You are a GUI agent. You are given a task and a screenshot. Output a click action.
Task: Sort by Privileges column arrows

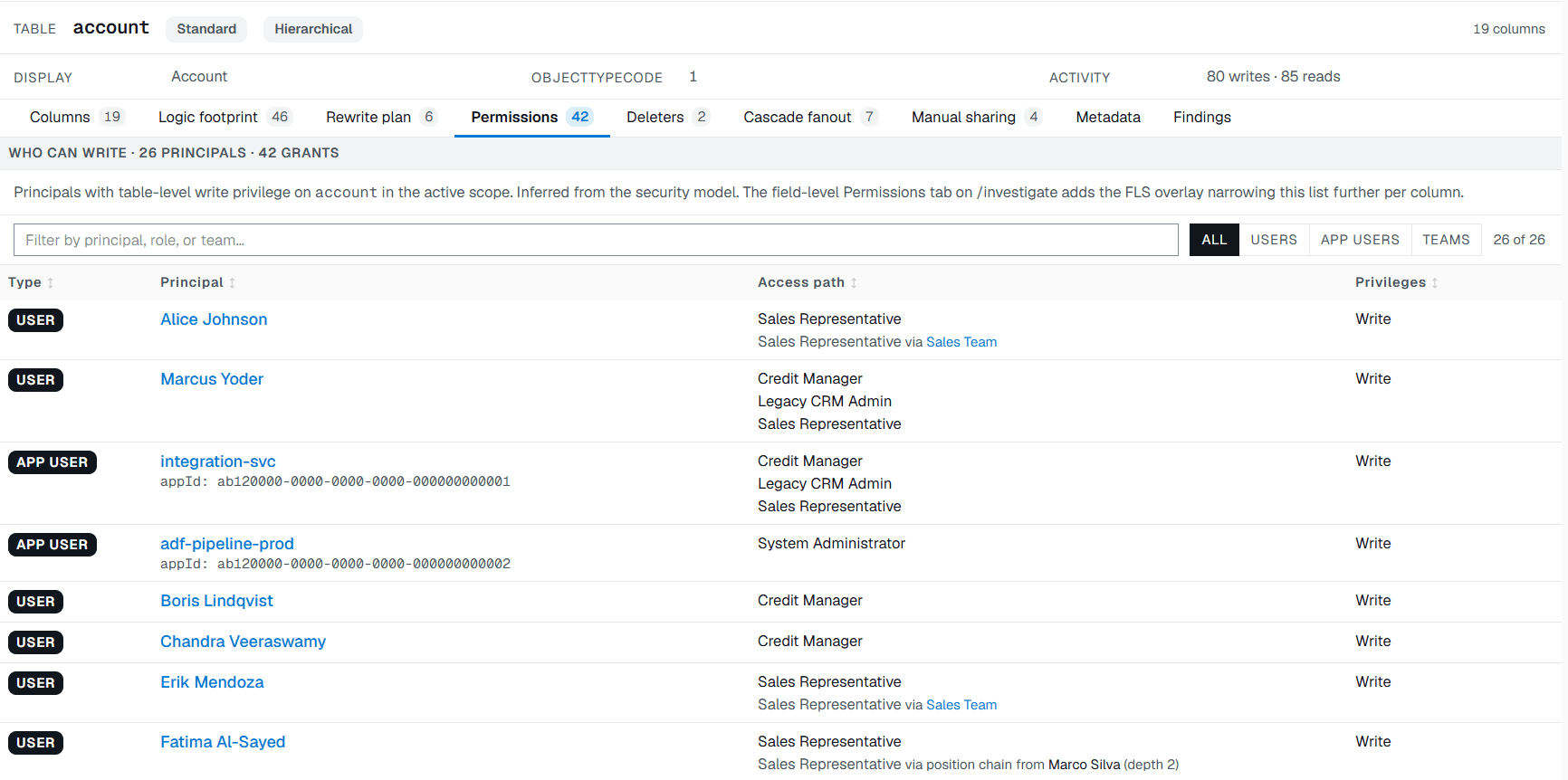[x=1435, y=283]
